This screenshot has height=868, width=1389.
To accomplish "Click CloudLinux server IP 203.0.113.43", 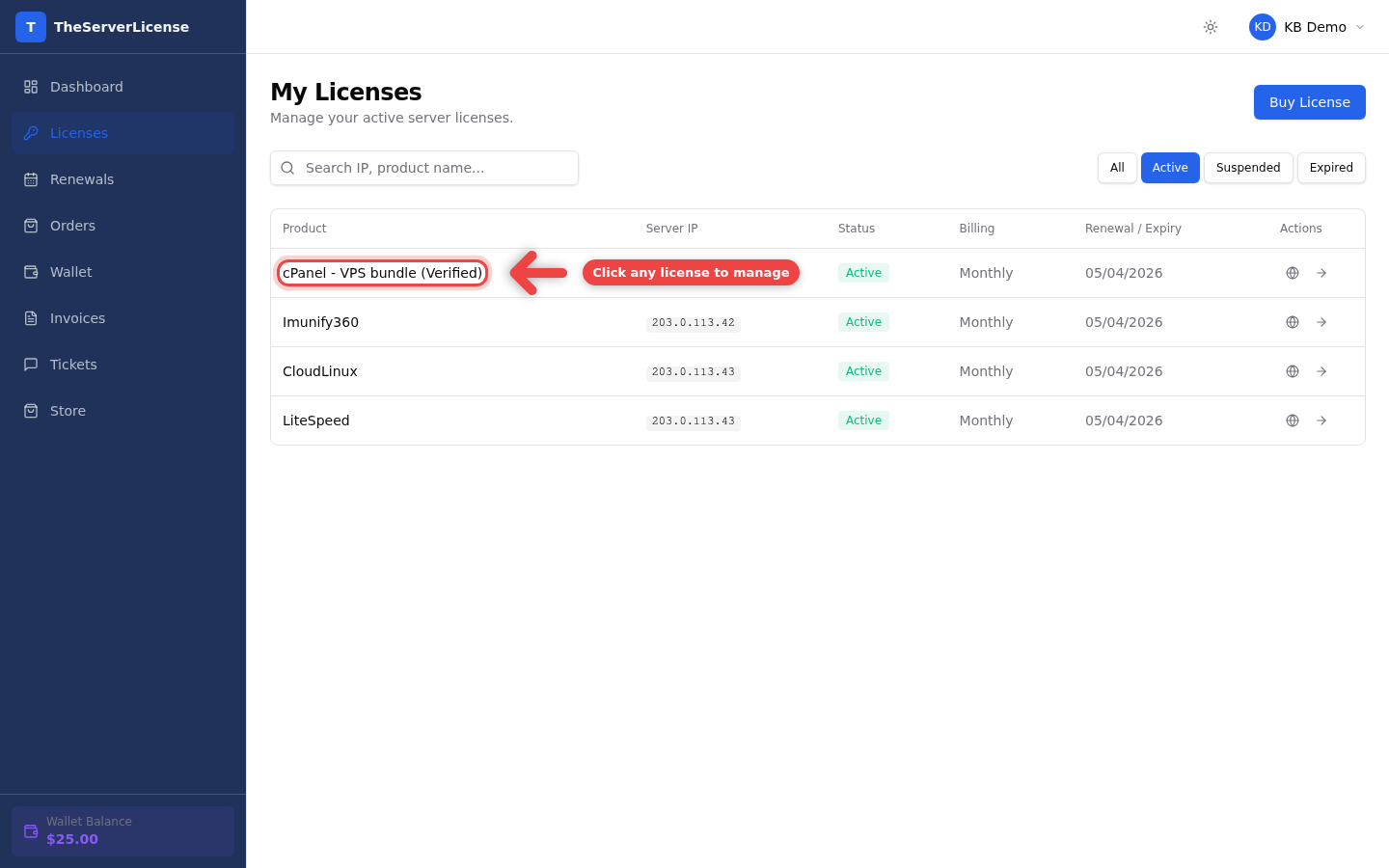I will [x=693, y=372].
